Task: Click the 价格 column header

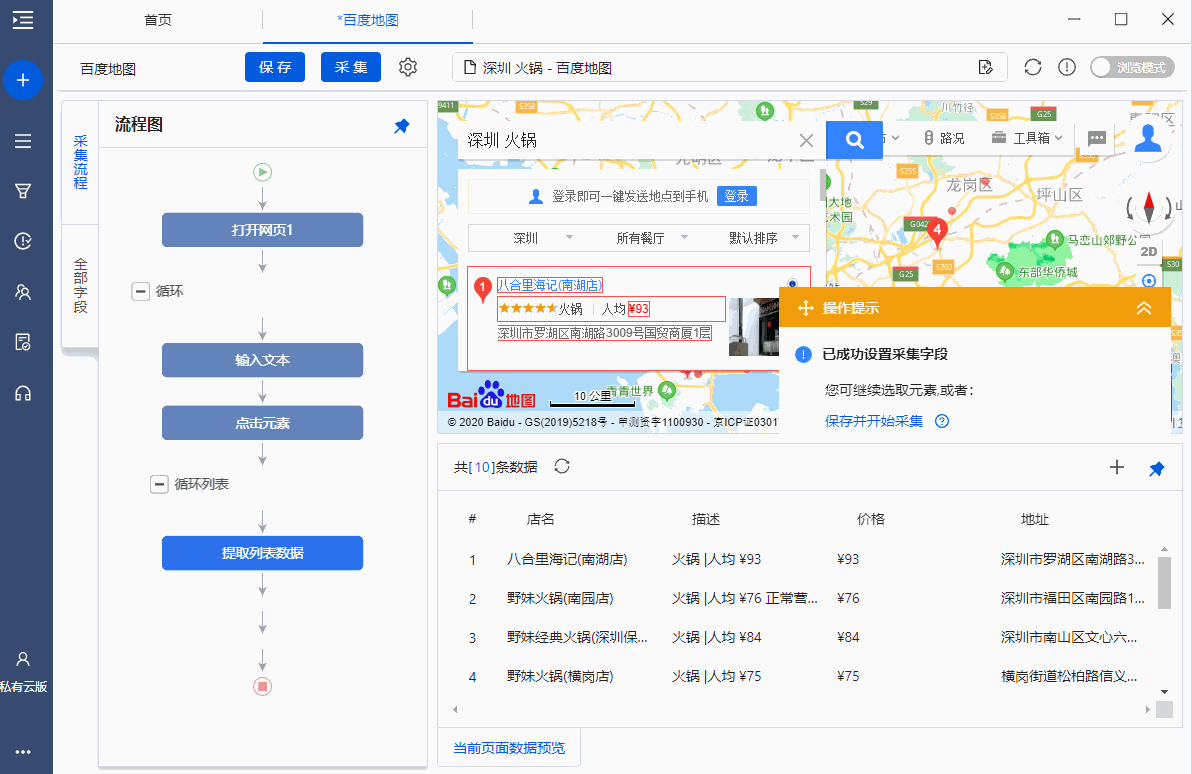Action: point(870,519)
